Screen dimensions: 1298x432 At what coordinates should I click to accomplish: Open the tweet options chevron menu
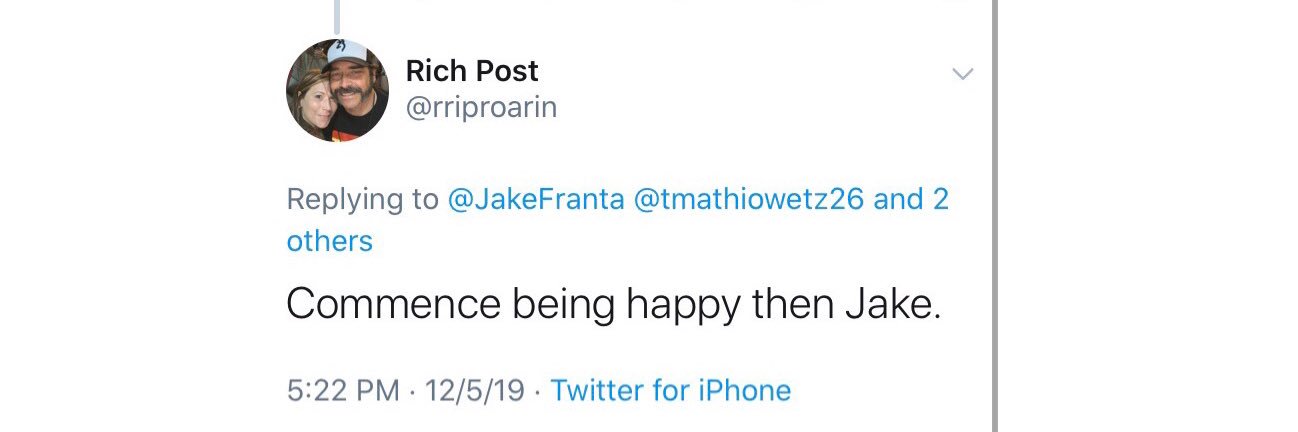pos(962,74)
